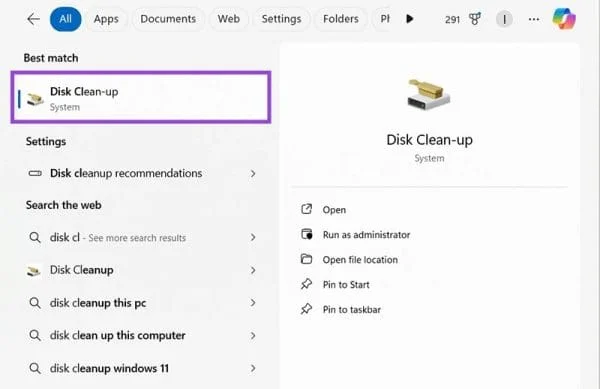Image resolution: width=600 pixels, height=389 pixels.
Task: Go back with the left arrow icon
Action: (x=34, y=19)
